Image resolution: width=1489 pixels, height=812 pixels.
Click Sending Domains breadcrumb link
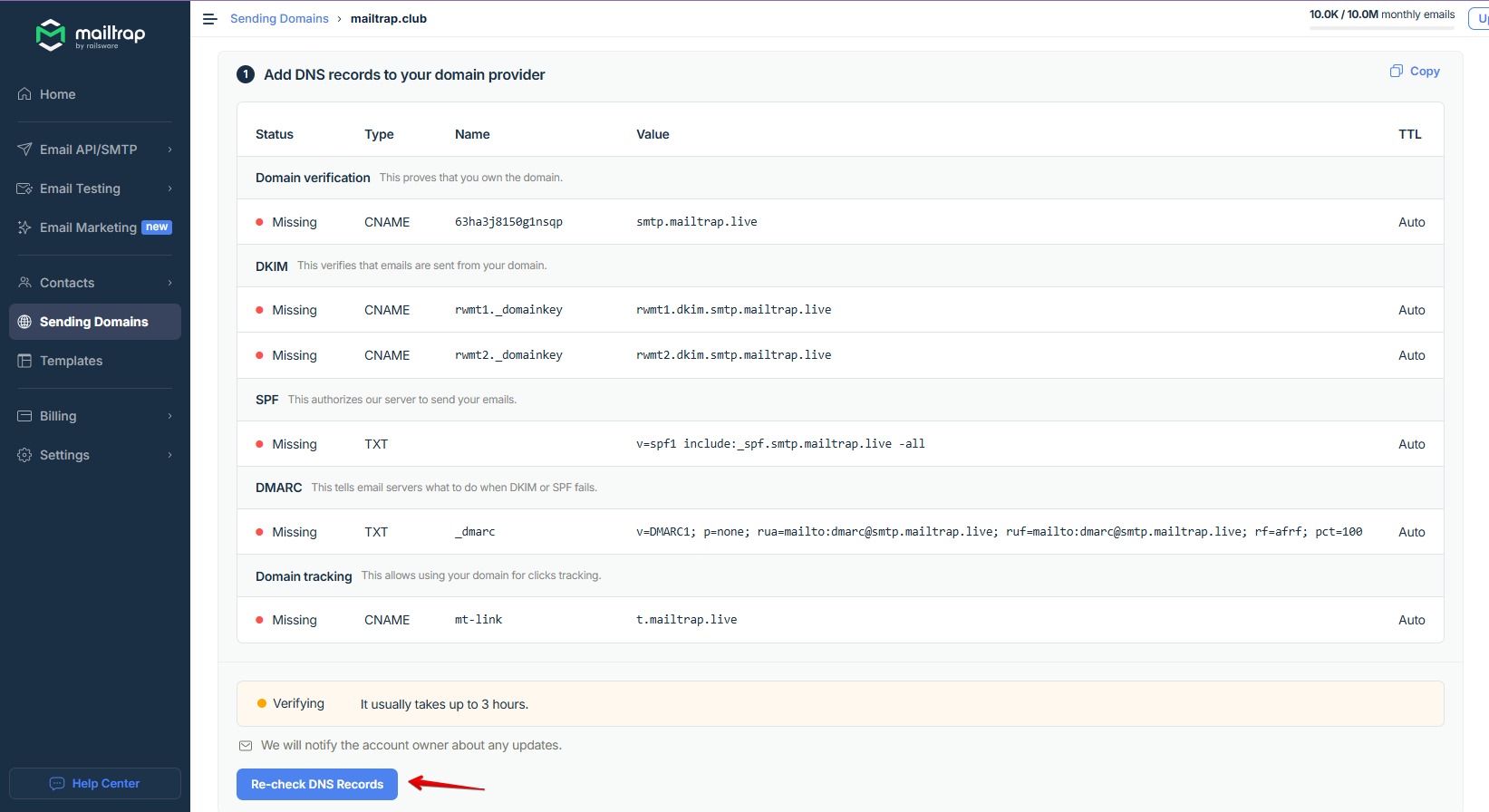pos(279,19)
